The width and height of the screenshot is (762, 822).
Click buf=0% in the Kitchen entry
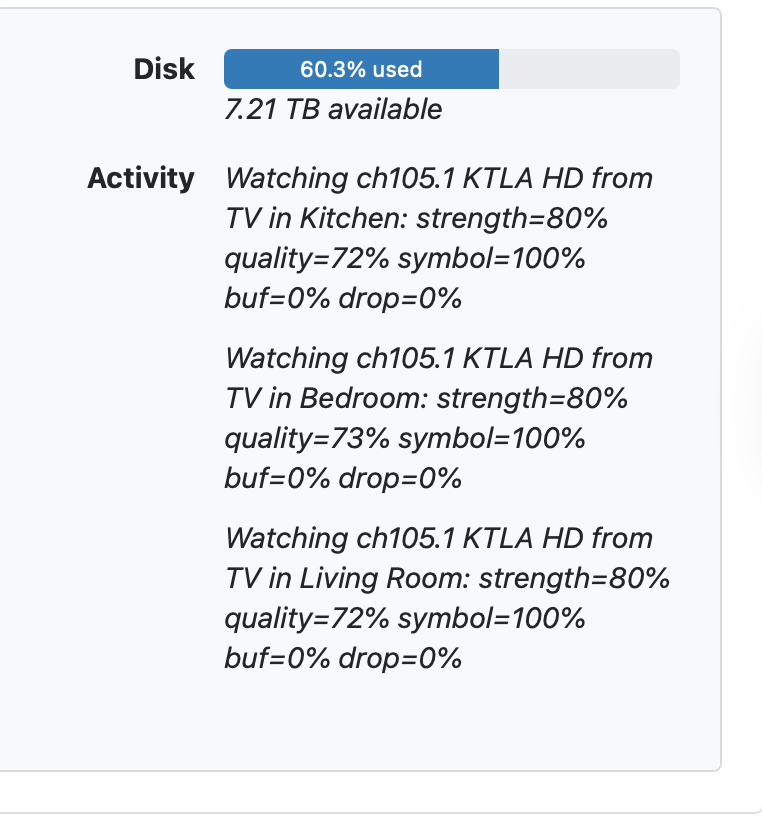pyautogui.click(x=277, y=299)
